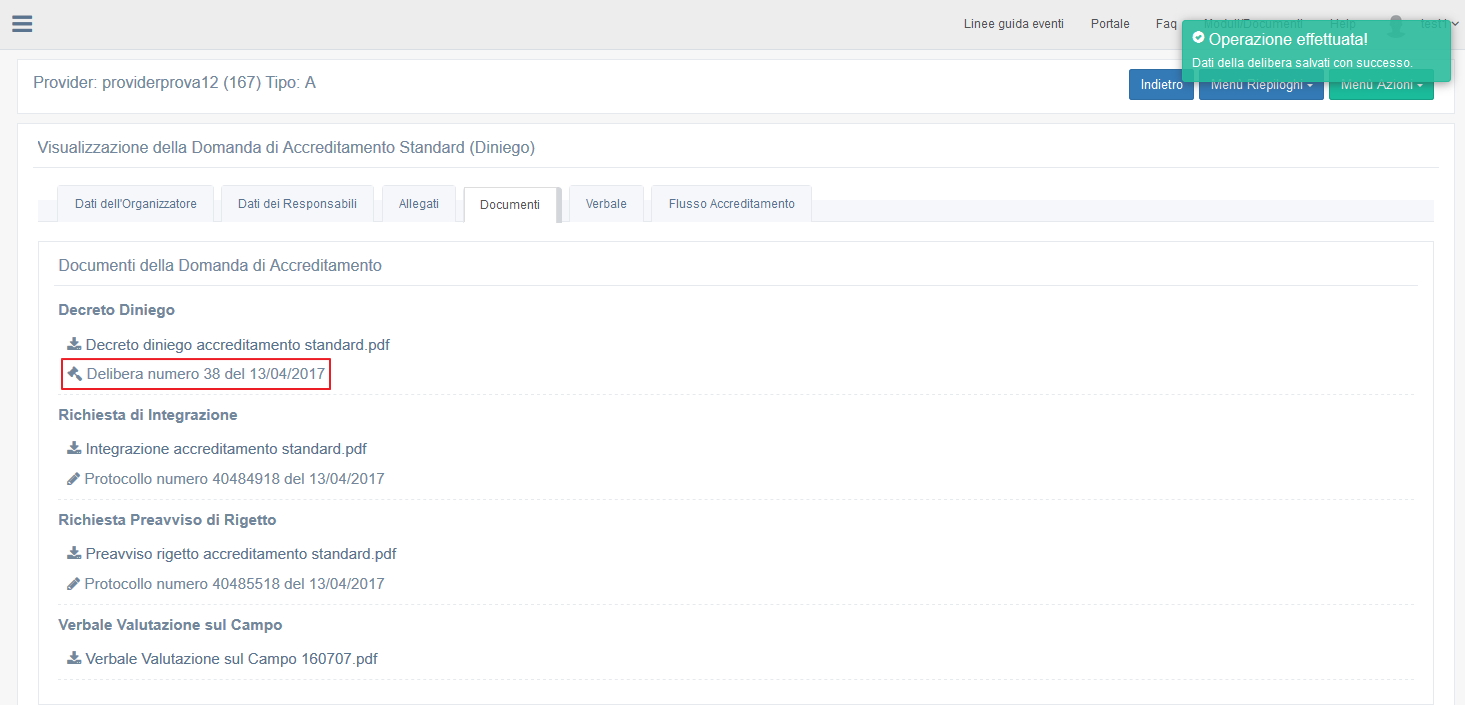Click download icon for Decreto diniego PDF
This screenshot has width=1465, height=705.
pos(74,344)
